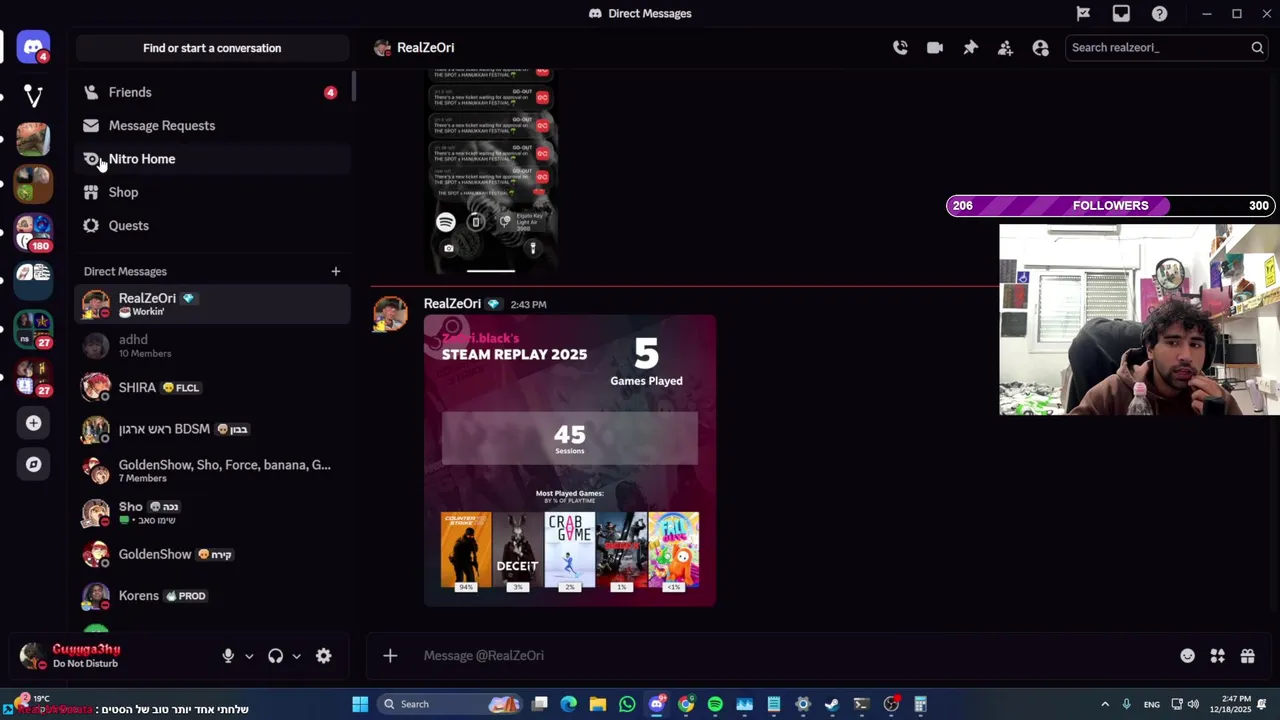Open the server with the 180 badge
This screenshot has width=1280, height=720.
pyautogui.click(x=33, y=231)
